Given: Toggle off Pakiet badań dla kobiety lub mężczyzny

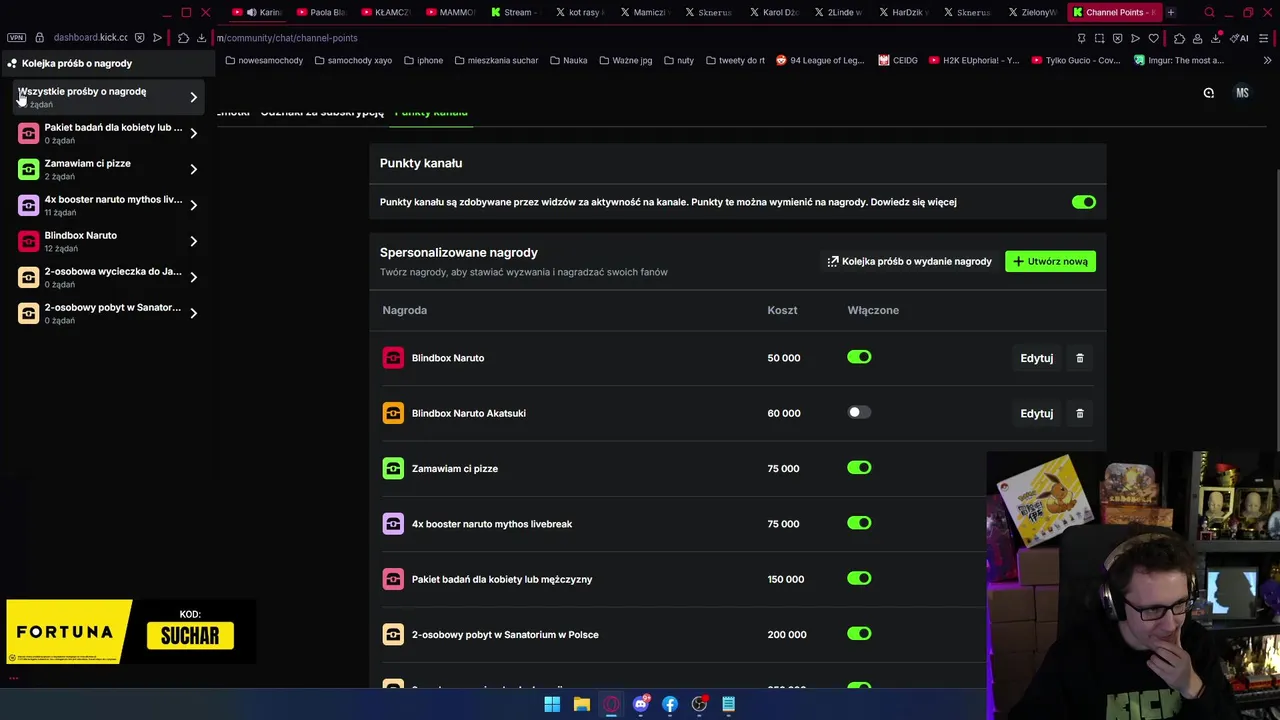Looking at the screenshot, I should [859, 578].
